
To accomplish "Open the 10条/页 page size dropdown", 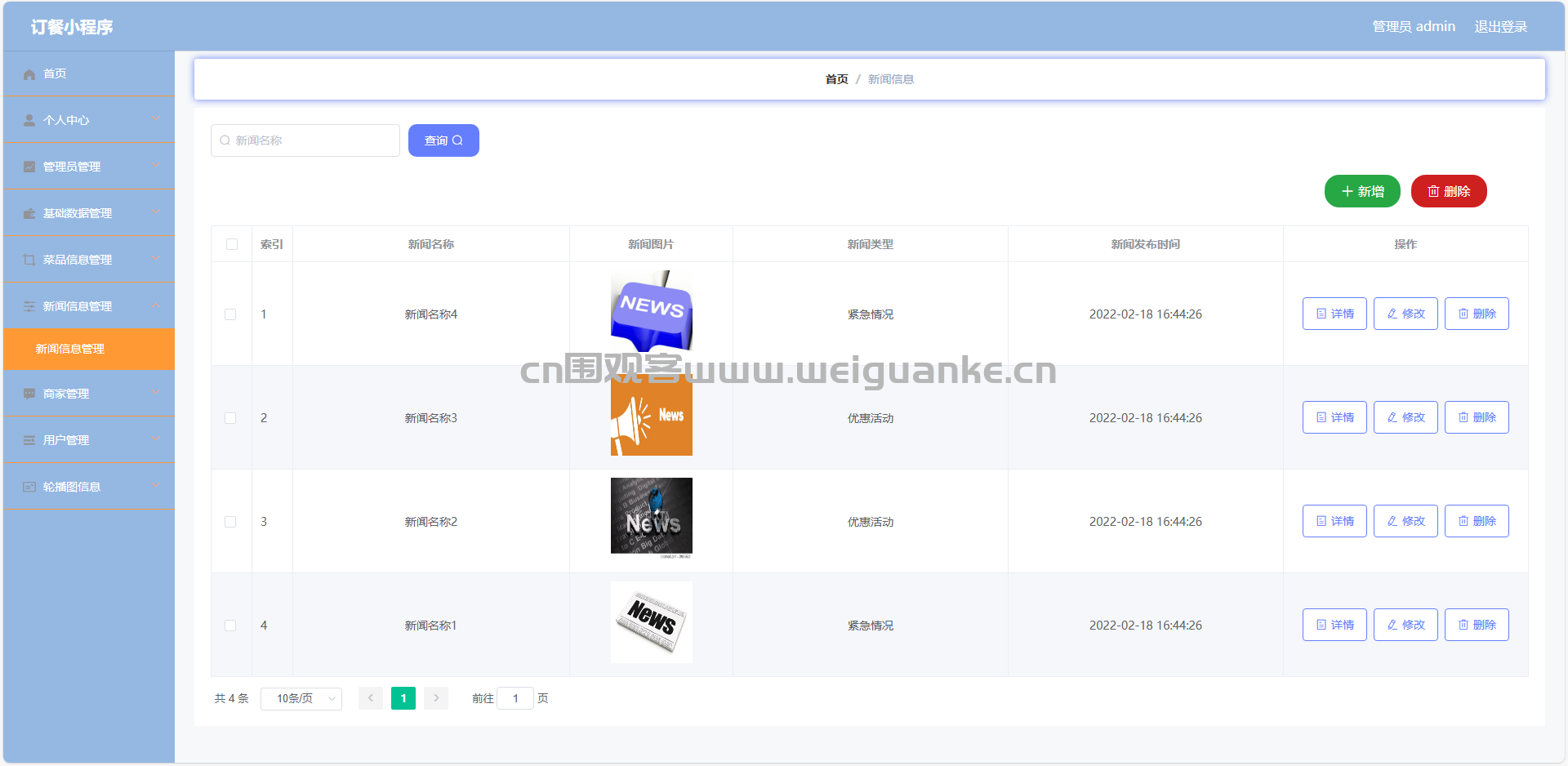I will (x=301, y=698).
